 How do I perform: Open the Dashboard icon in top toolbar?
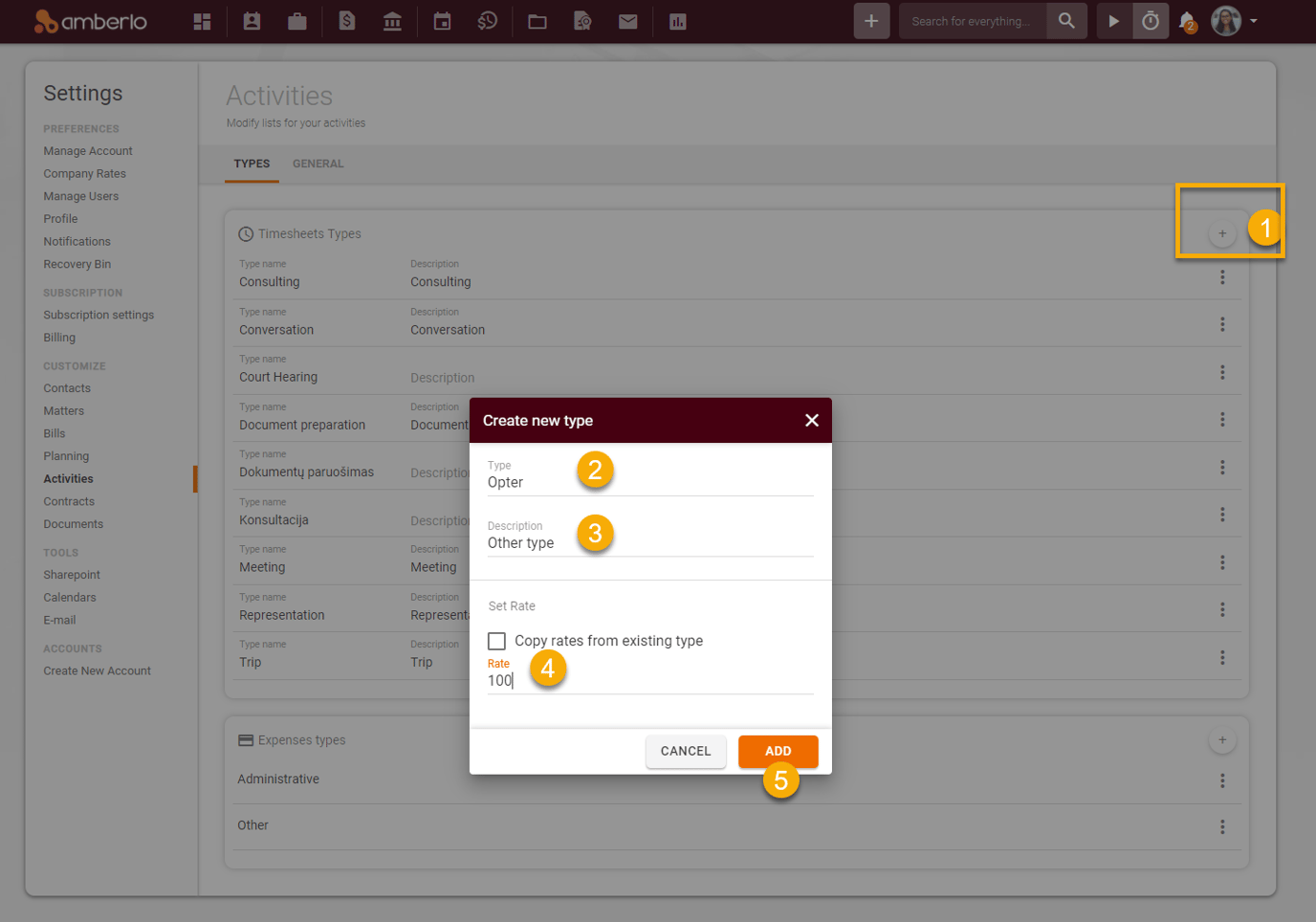[x=201, y=20]
